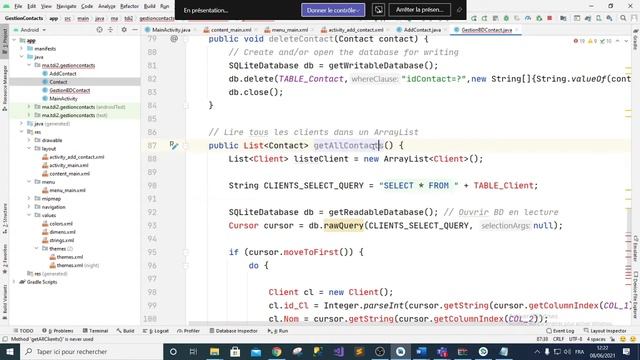Expand the drawable folder
Viewport: 640px width, 360px height.
pos(29,140)
